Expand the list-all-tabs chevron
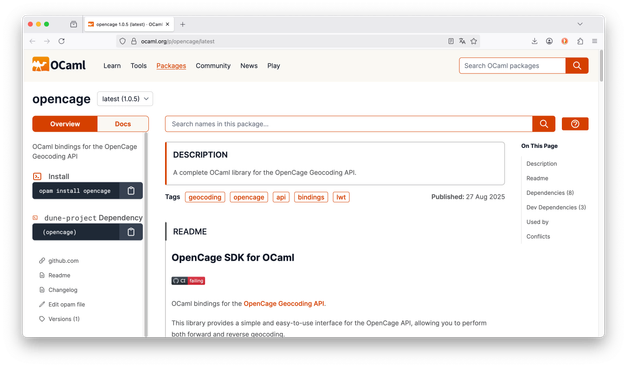This screenshot has width=627, height=367. coord(580,24)
